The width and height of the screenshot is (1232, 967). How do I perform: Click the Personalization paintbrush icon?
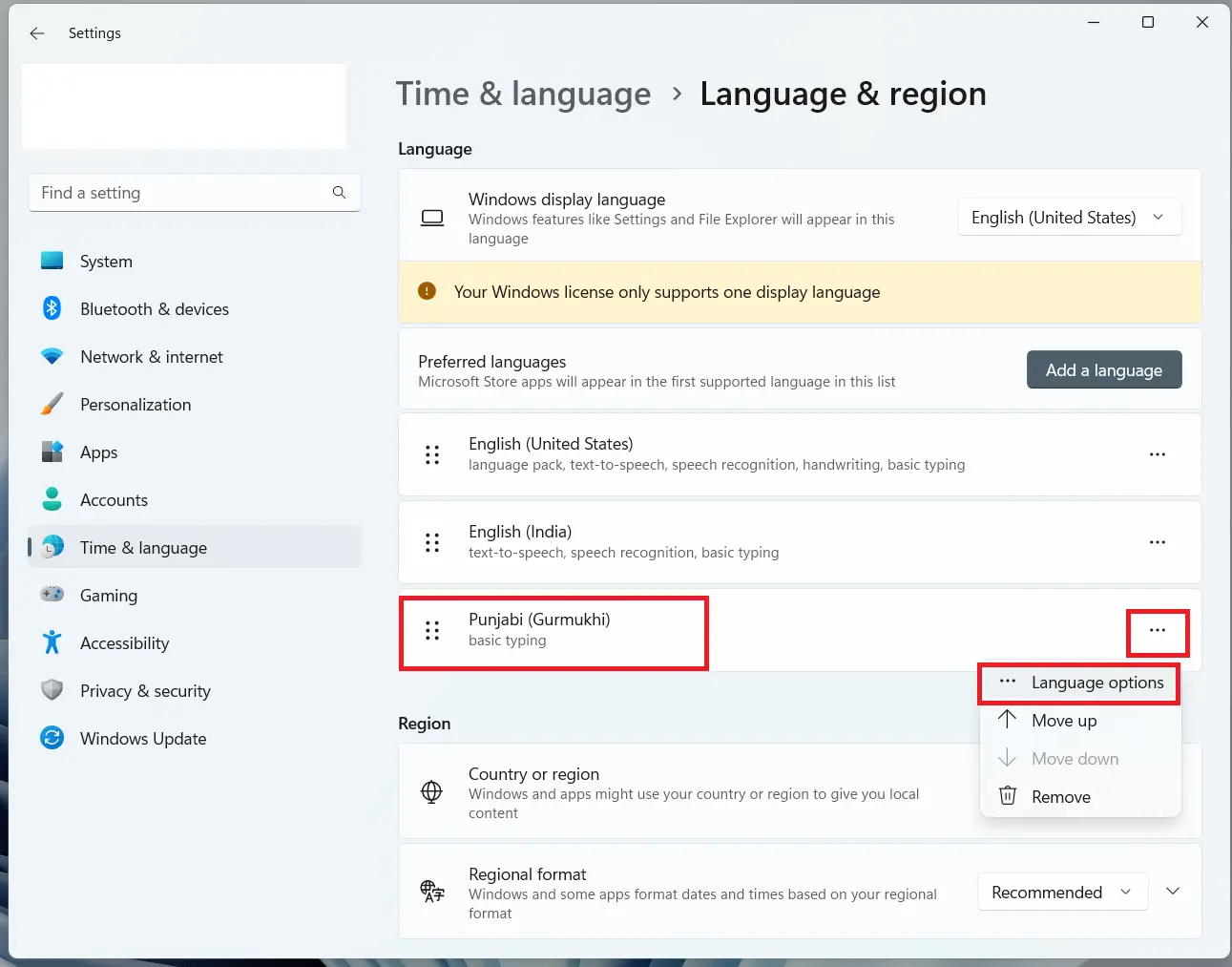(52, 404)
